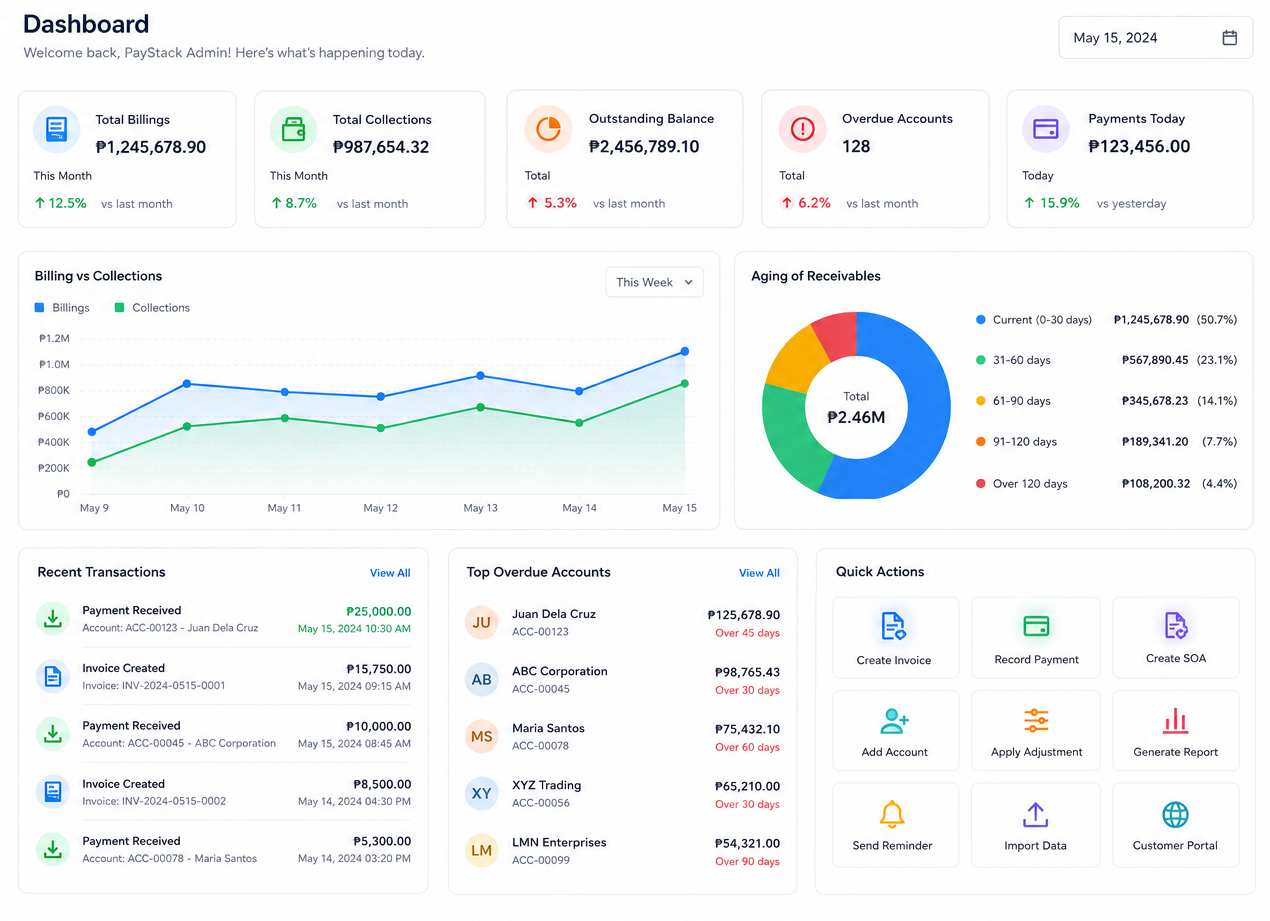Screen dimensions: 1270x921
Task: Click the Invoice: INV-2024-0515-0001 text
Action: (154, 686)
